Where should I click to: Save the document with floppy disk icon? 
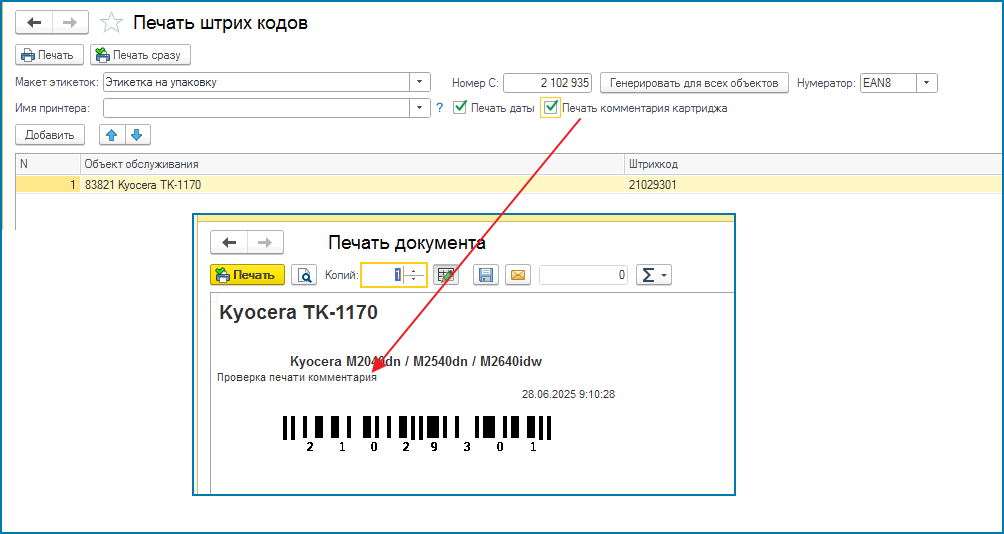click(485, 275)
